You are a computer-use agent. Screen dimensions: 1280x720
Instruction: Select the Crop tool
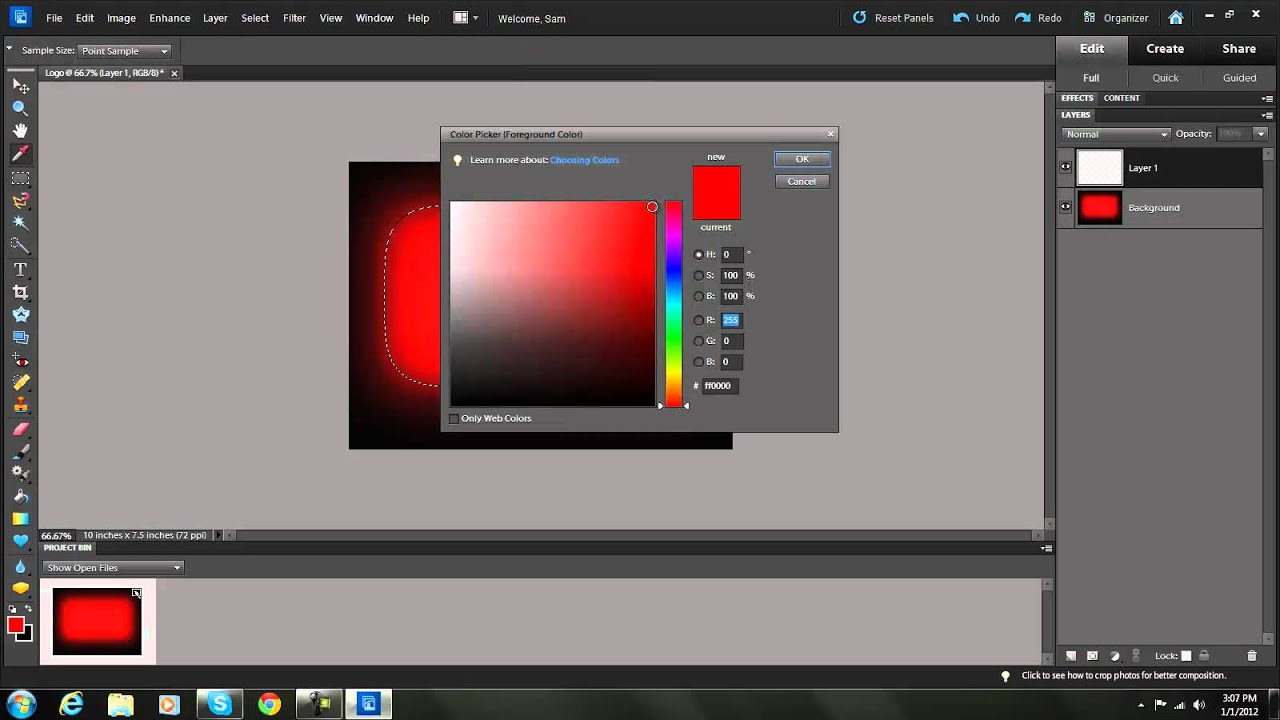pyautogui.click(x=20, y=292)
